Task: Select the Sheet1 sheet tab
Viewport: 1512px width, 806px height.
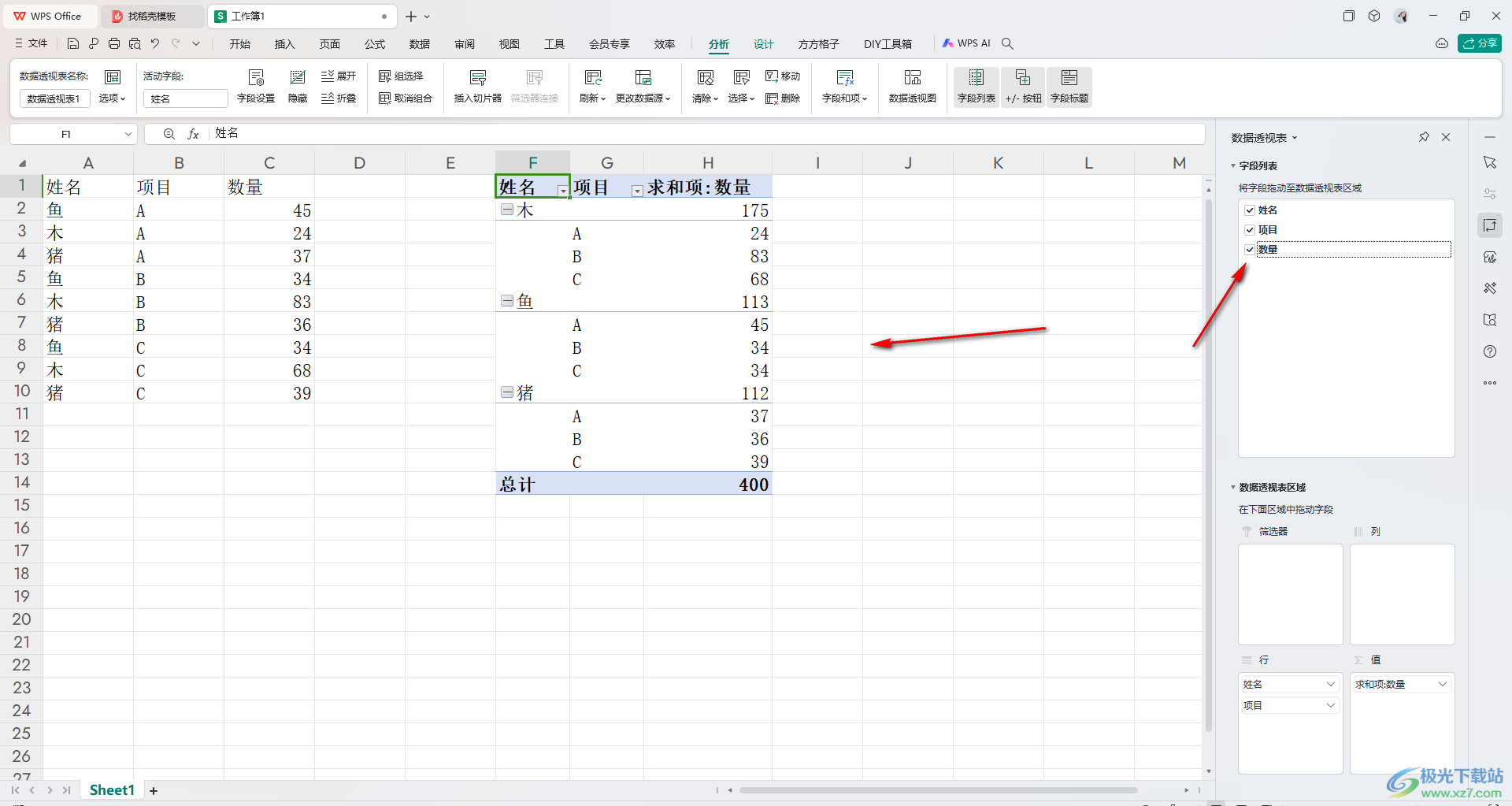Action: coord(112,790)
